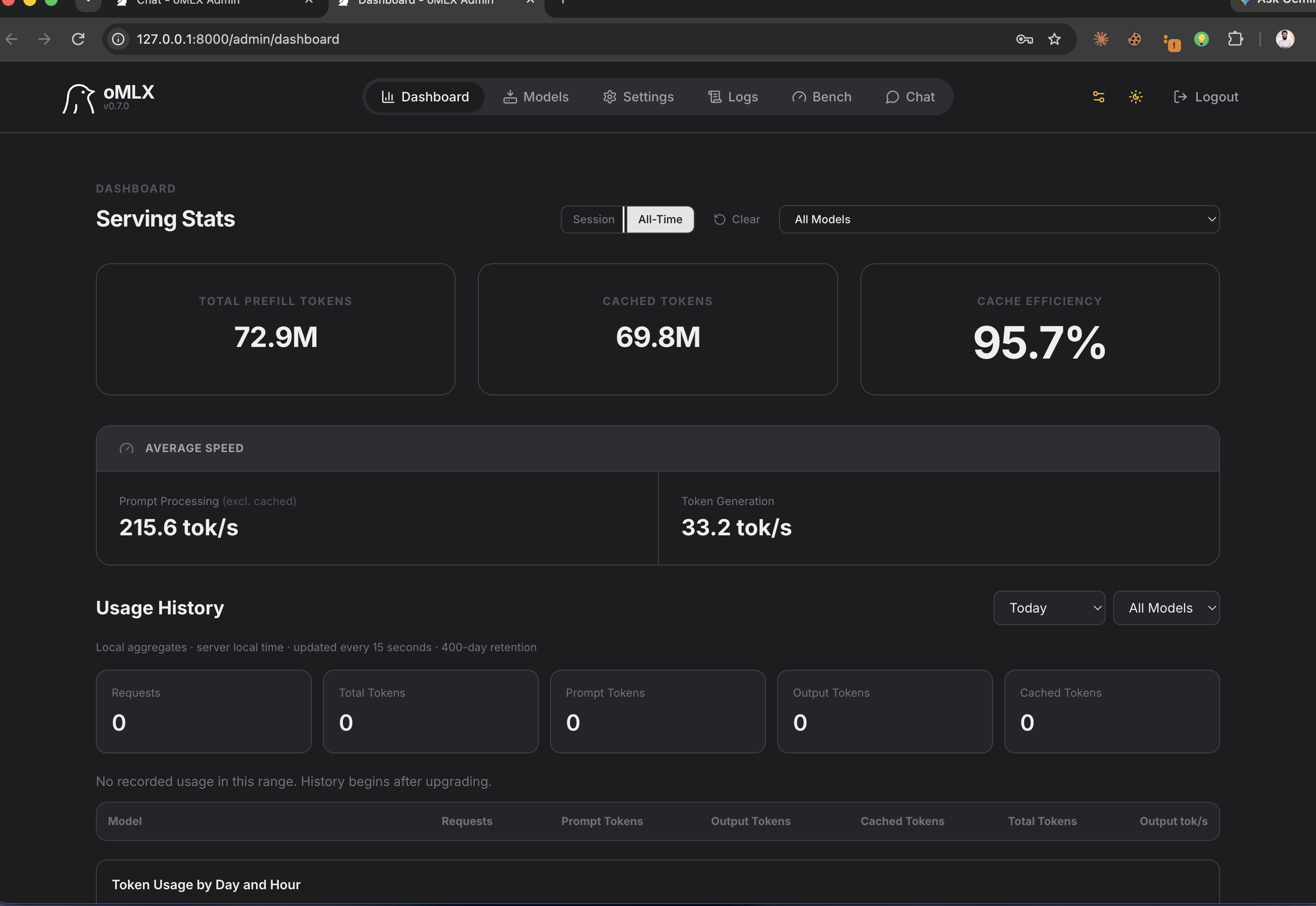The image size is (1316, 906).
Task: Reload the page with the refresh icon
Action: click(78, 39)
